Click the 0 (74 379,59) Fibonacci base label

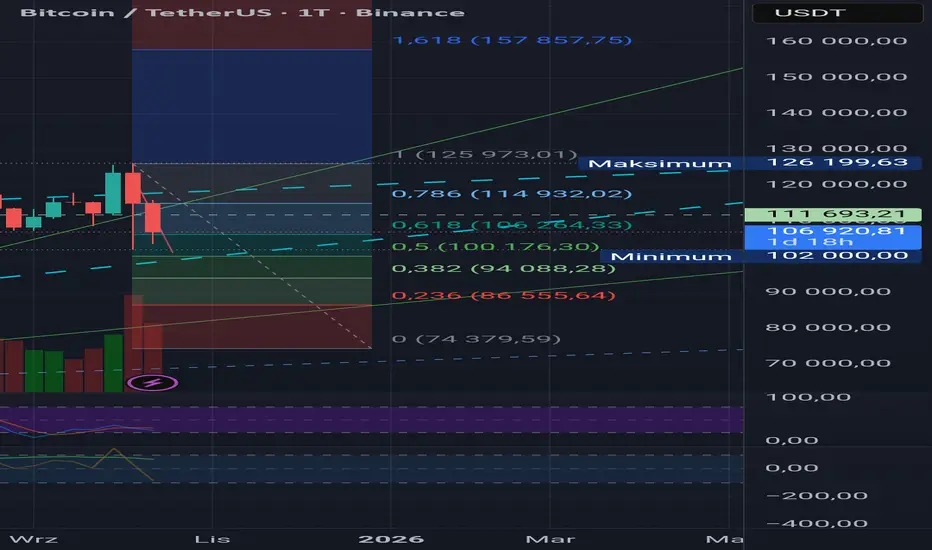[x=476, y=339]
